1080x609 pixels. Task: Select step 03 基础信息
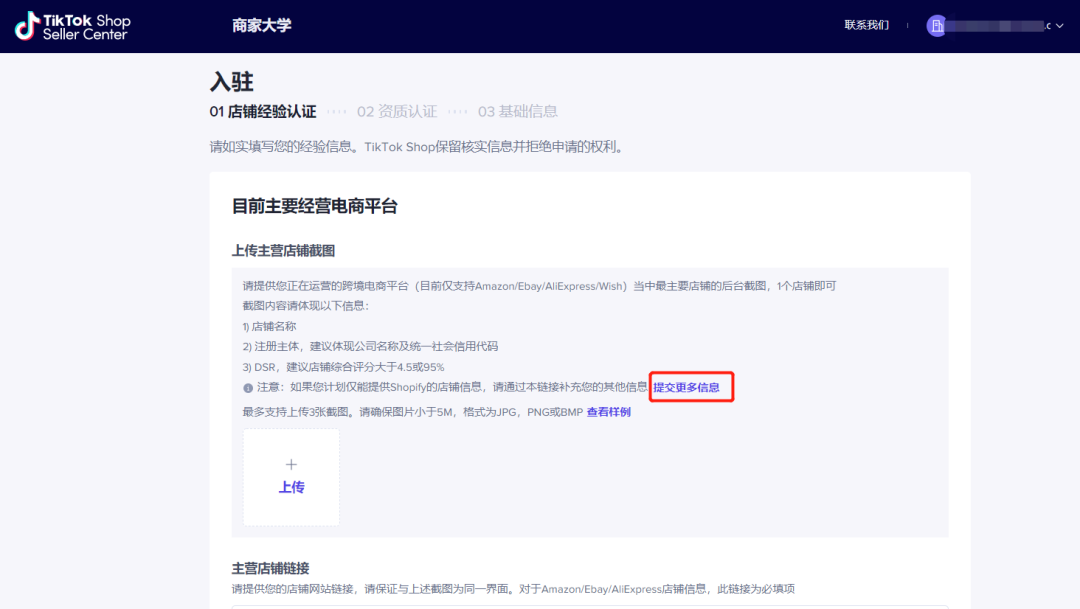pyautogui.click(x=519, y=111)
